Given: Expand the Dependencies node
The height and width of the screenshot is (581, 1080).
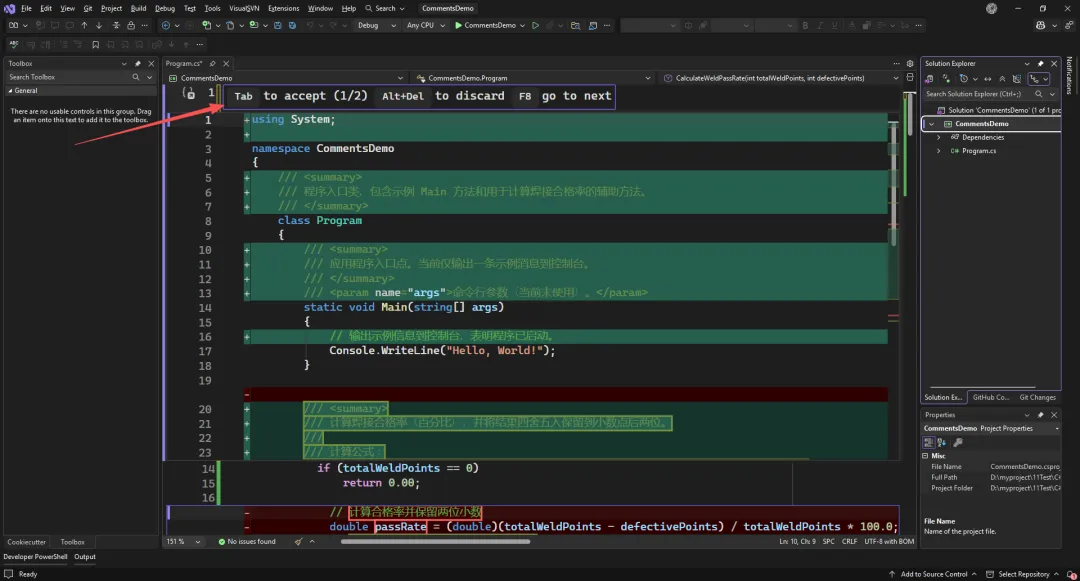Looking at the screenshot, I should pos(938,138).
